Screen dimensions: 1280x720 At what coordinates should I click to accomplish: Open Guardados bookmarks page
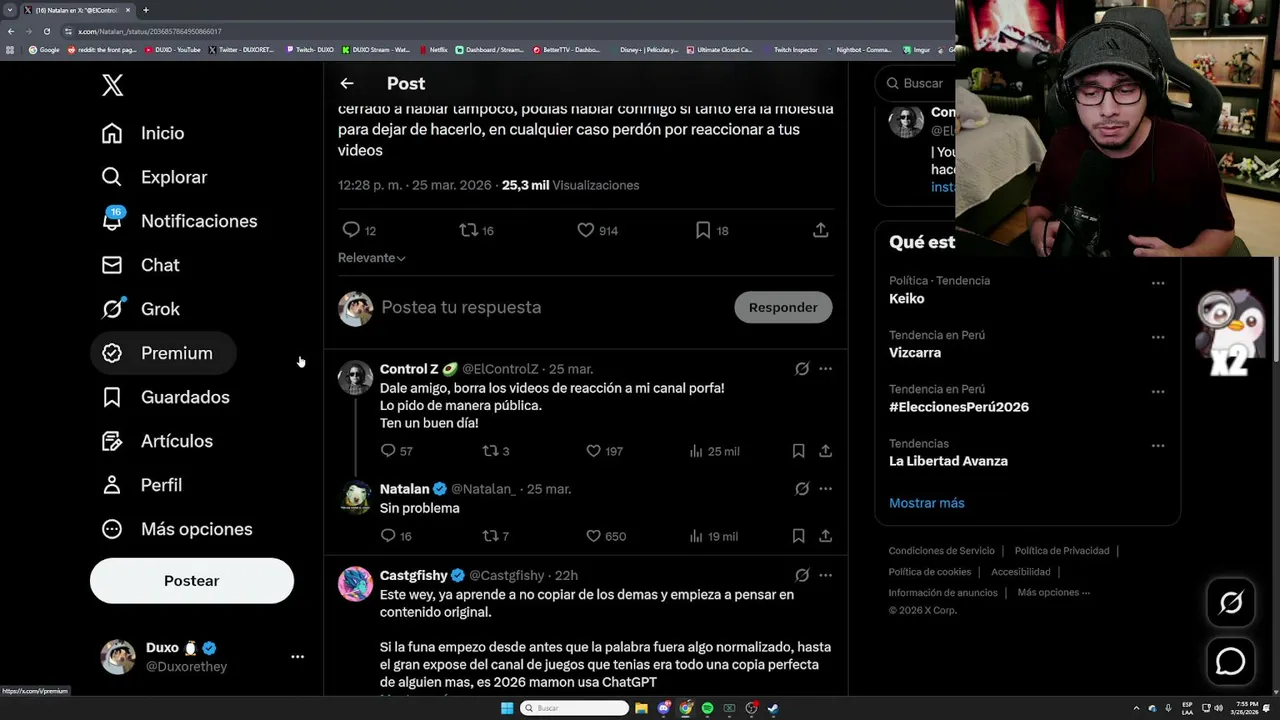click(165, 397)
